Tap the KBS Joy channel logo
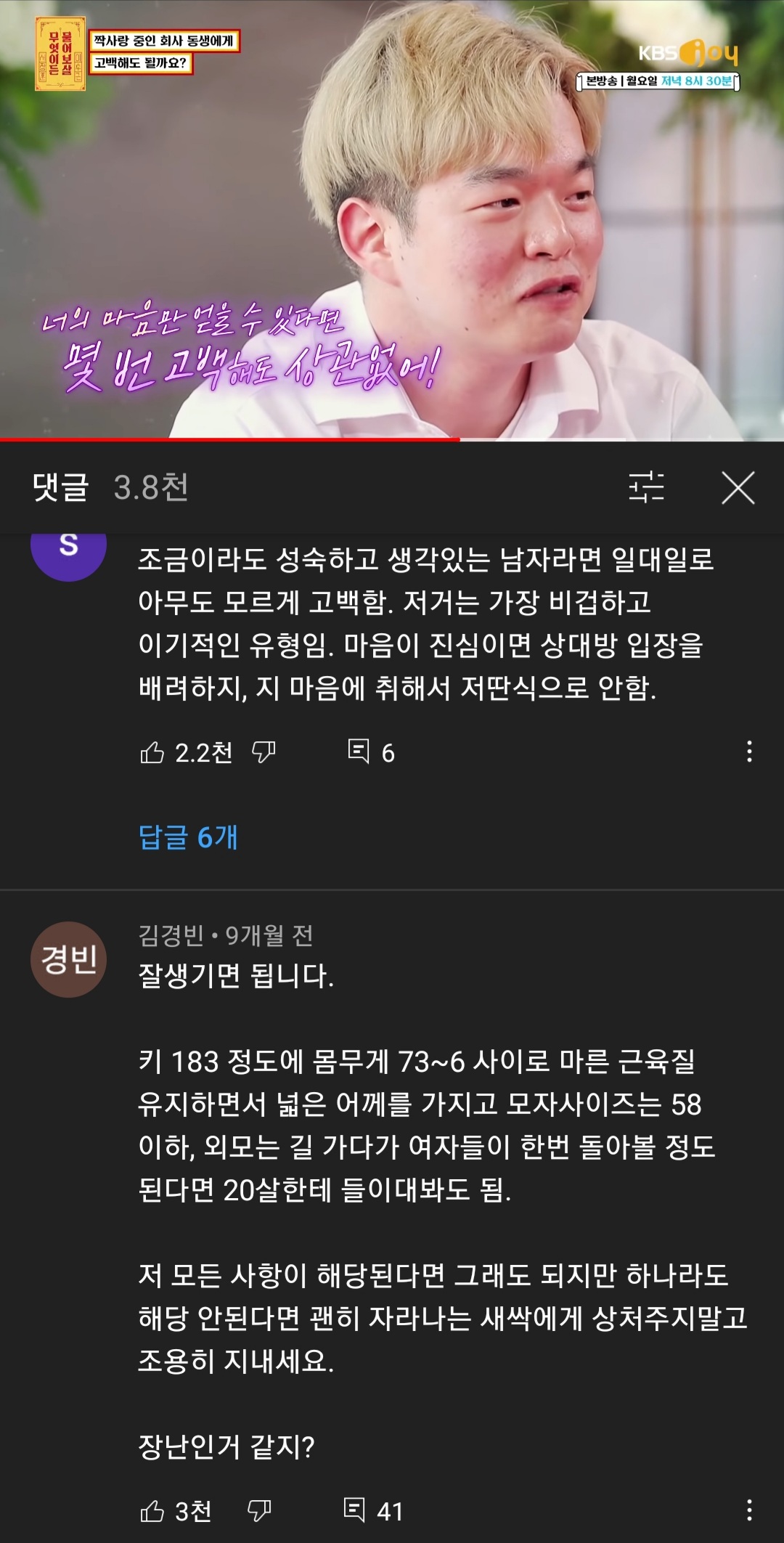 [687, 52]
